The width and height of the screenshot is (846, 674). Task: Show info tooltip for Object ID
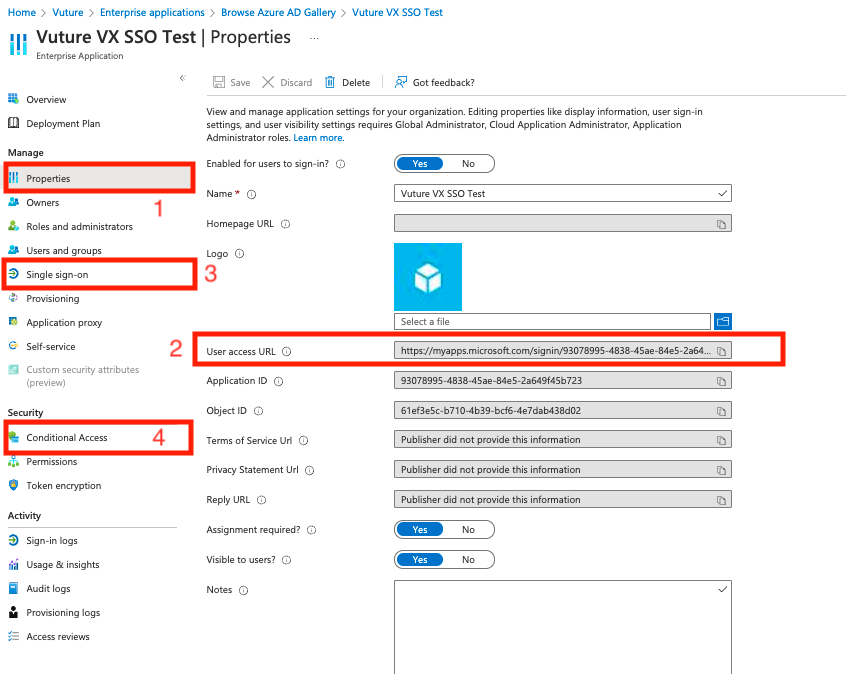click(x=258, y=411)
